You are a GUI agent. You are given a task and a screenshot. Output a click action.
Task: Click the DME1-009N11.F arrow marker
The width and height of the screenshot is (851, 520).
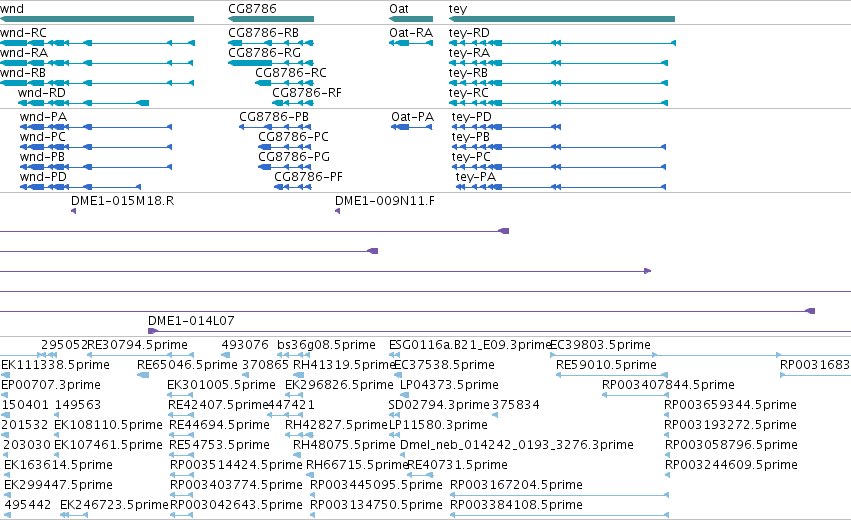click(338, 211)
